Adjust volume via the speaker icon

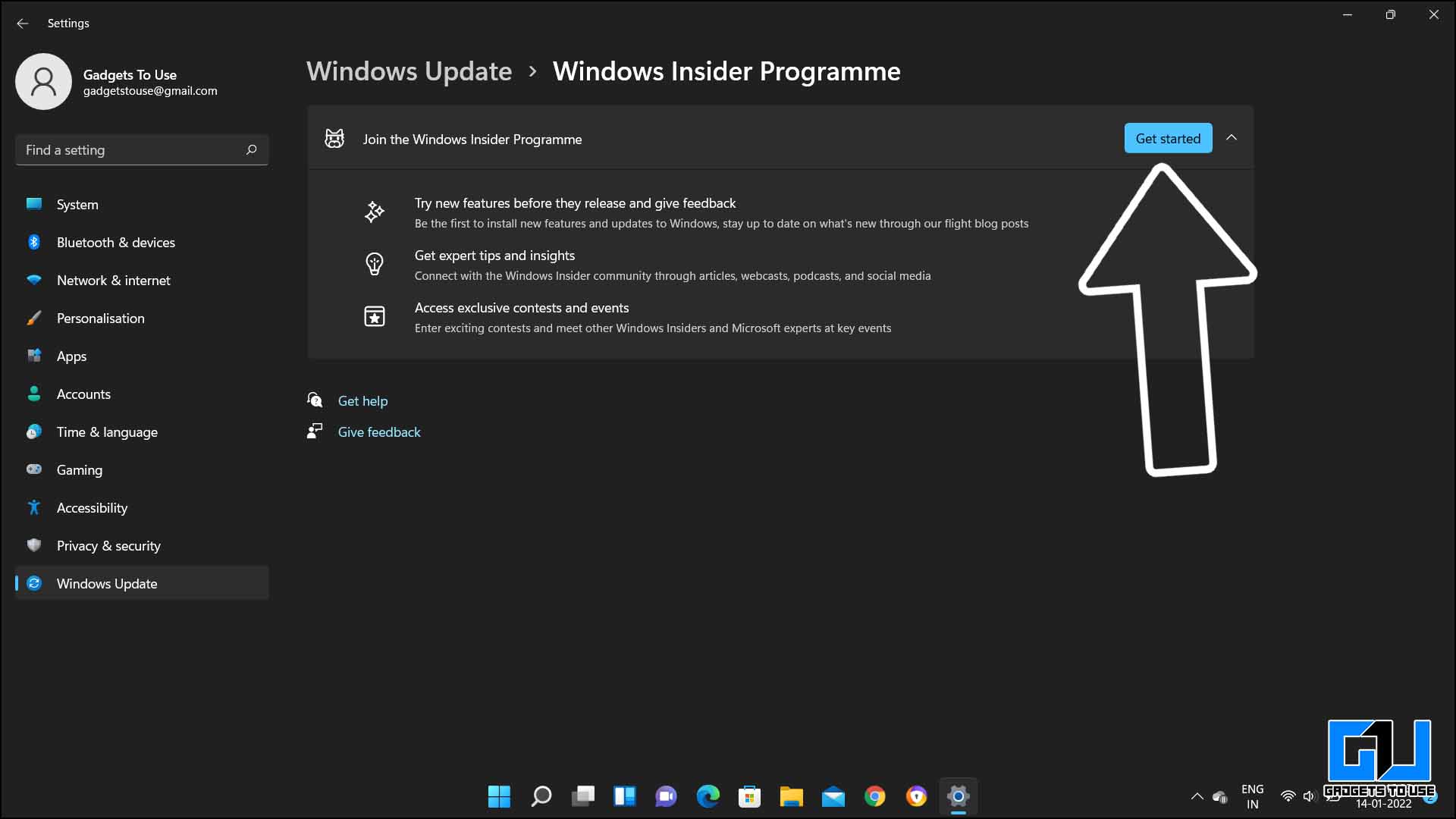[1310, 796]
